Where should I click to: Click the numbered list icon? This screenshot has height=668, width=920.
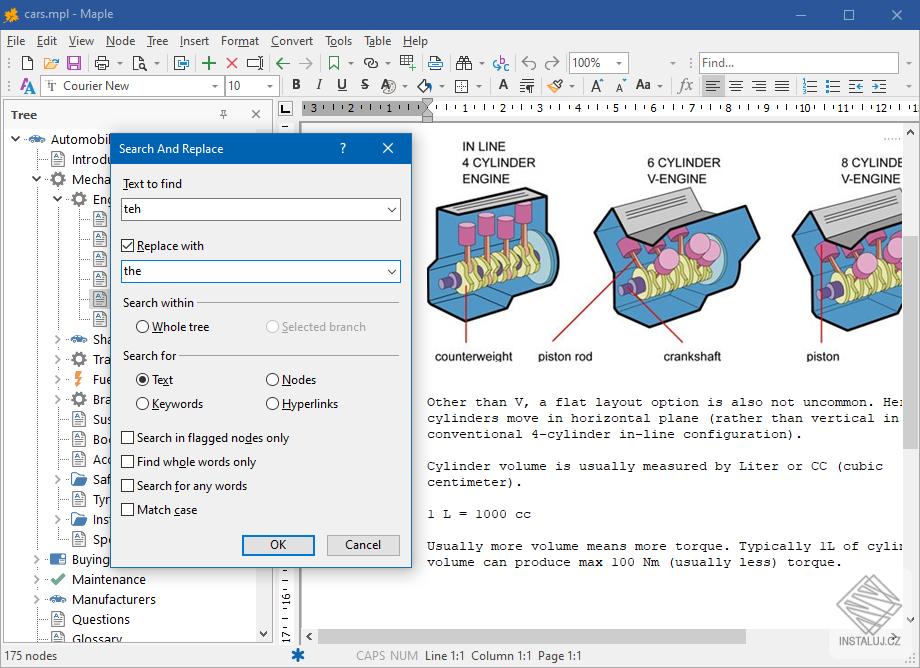pos(810,86)
